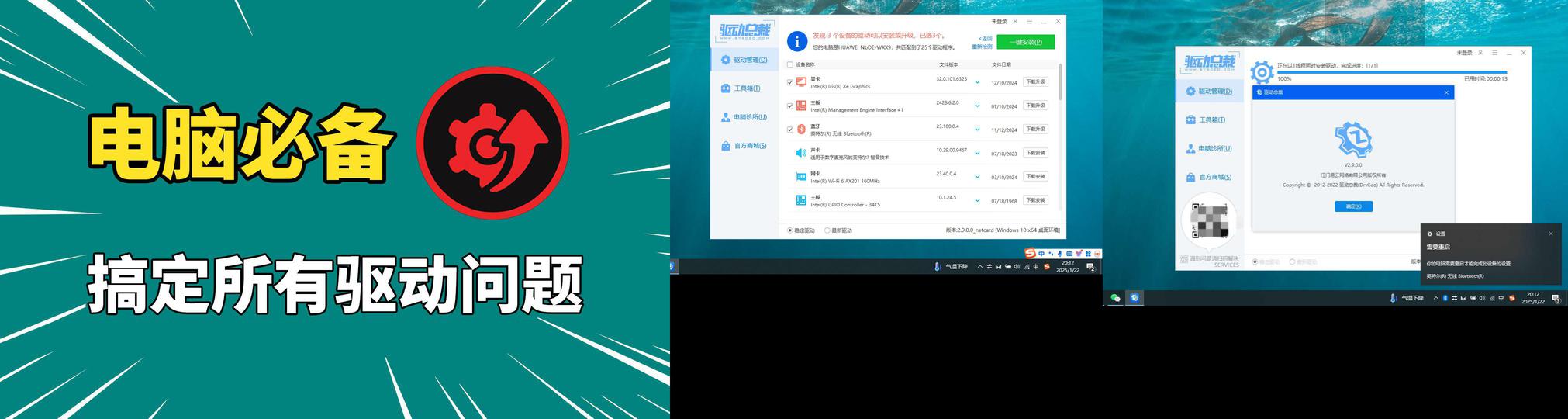Open 工具箱(T) in the driver list window sidebar
Screen dimensions: 1568x419
pyautogui.click(x=741, y=88)
